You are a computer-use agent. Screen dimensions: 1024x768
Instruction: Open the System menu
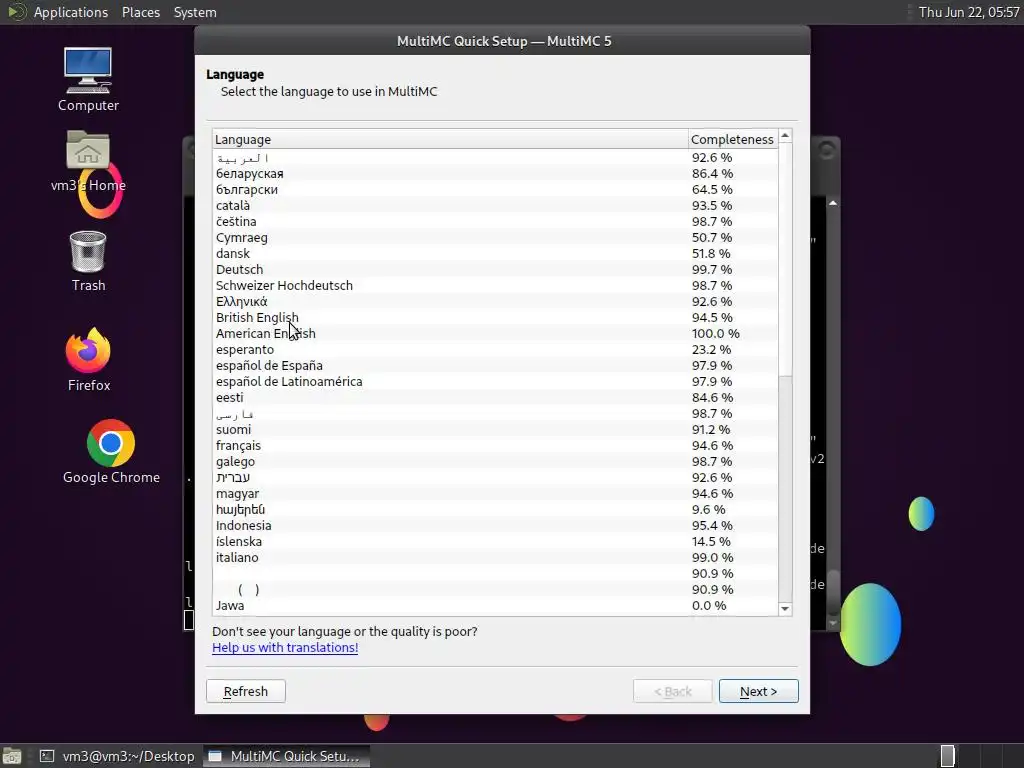tap(195, 12)
